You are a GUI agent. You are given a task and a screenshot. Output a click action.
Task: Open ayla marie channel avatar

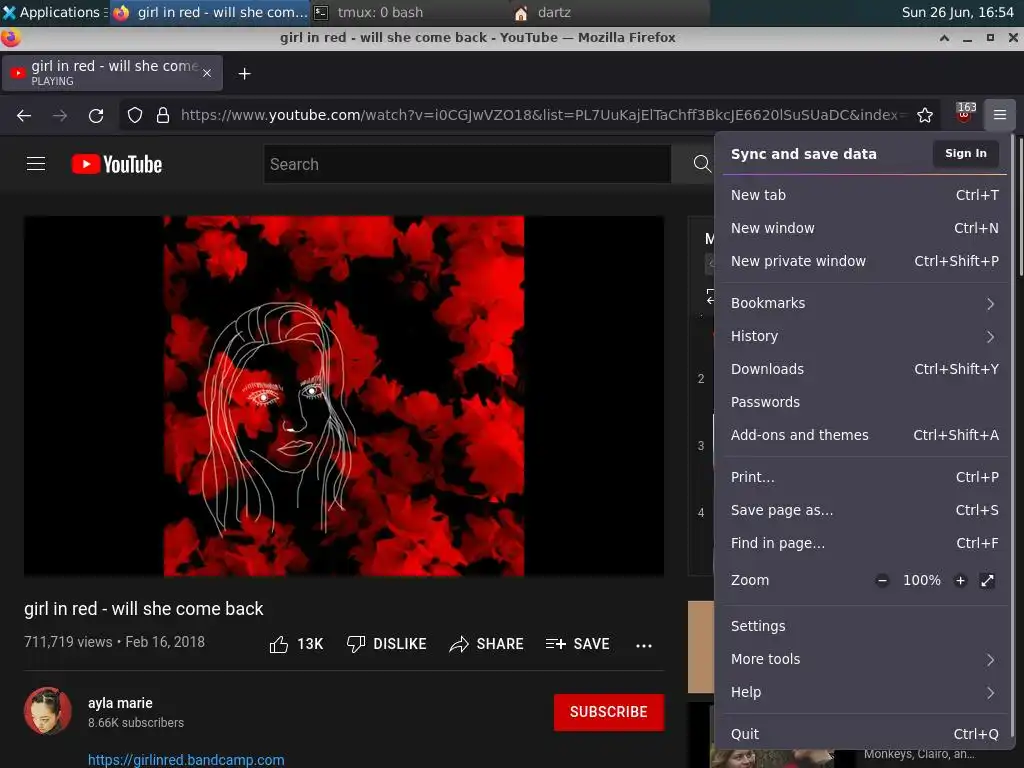(48, 711)
